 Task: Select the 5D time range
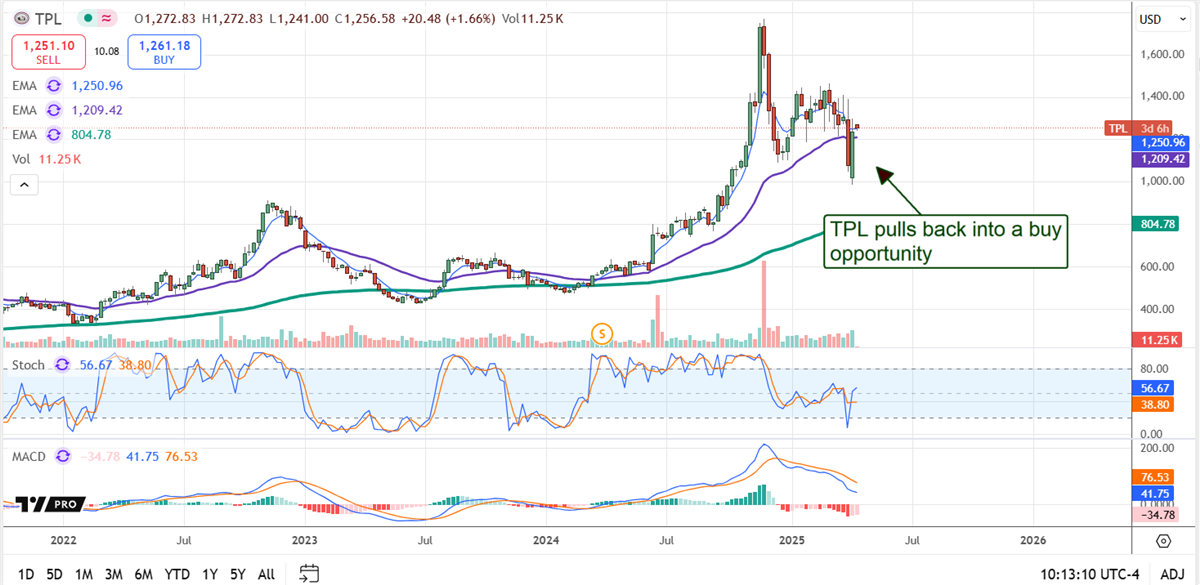[x=54, y=574]
